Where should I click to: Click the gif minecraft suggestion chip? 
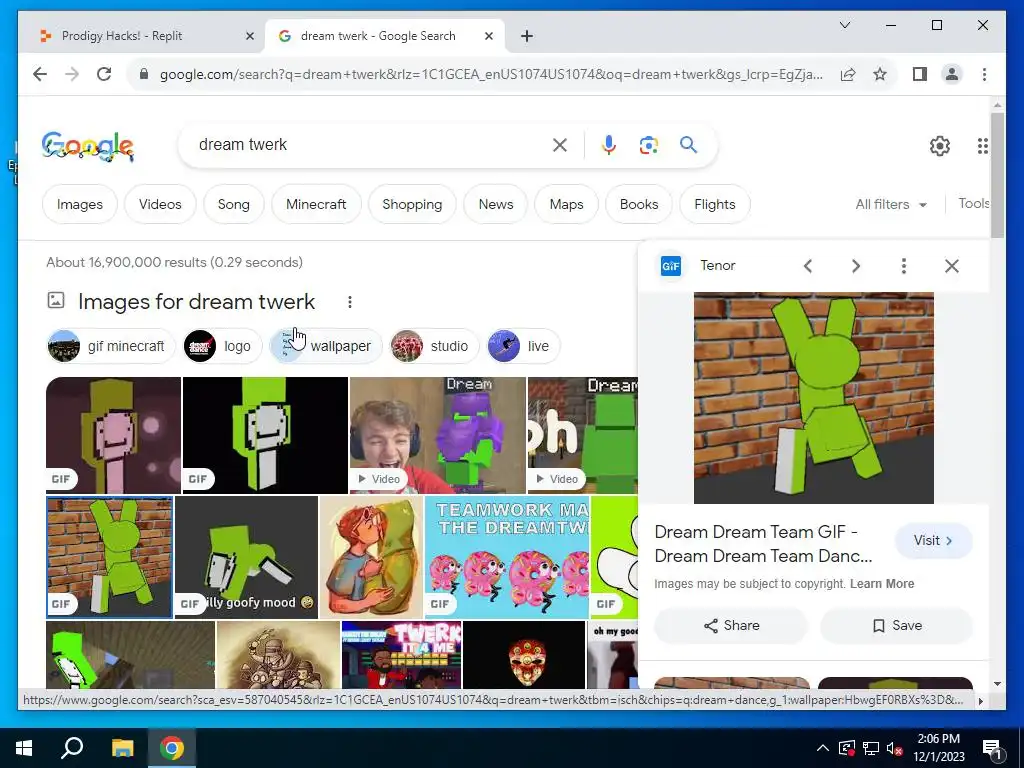[110, 346]
